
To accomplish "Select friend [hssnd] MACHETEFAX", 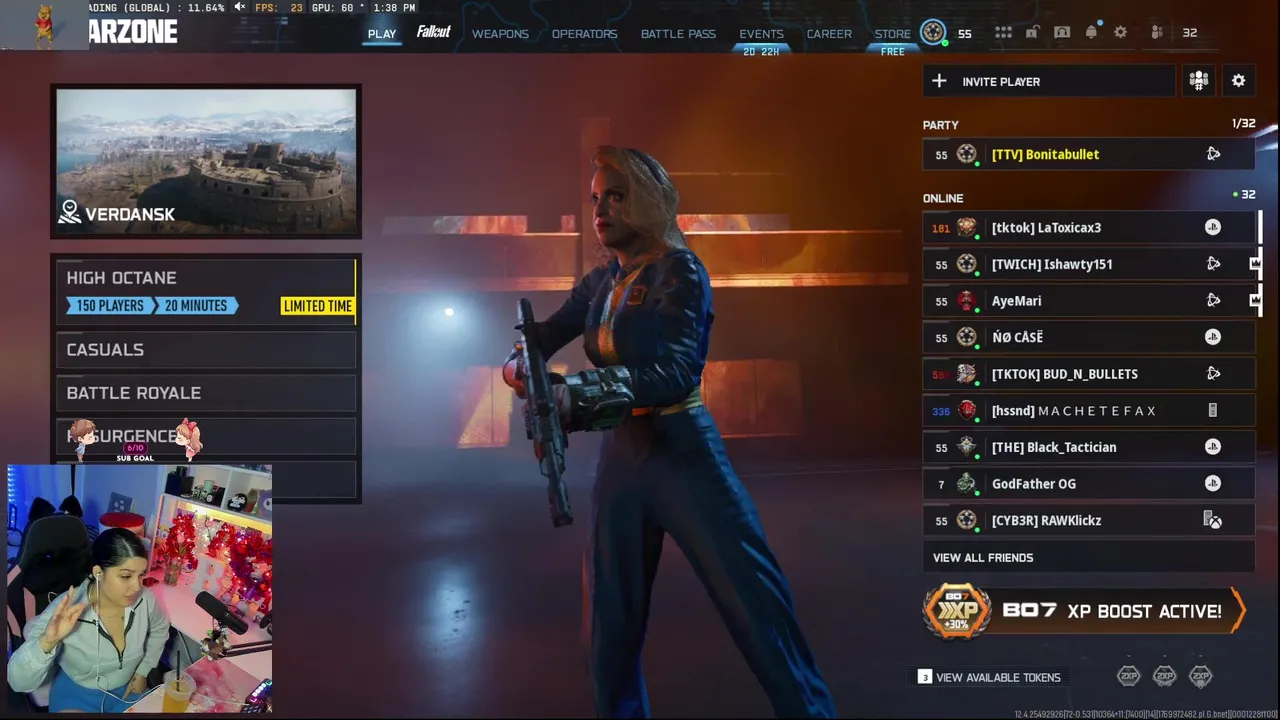I will pos(1088,410).
